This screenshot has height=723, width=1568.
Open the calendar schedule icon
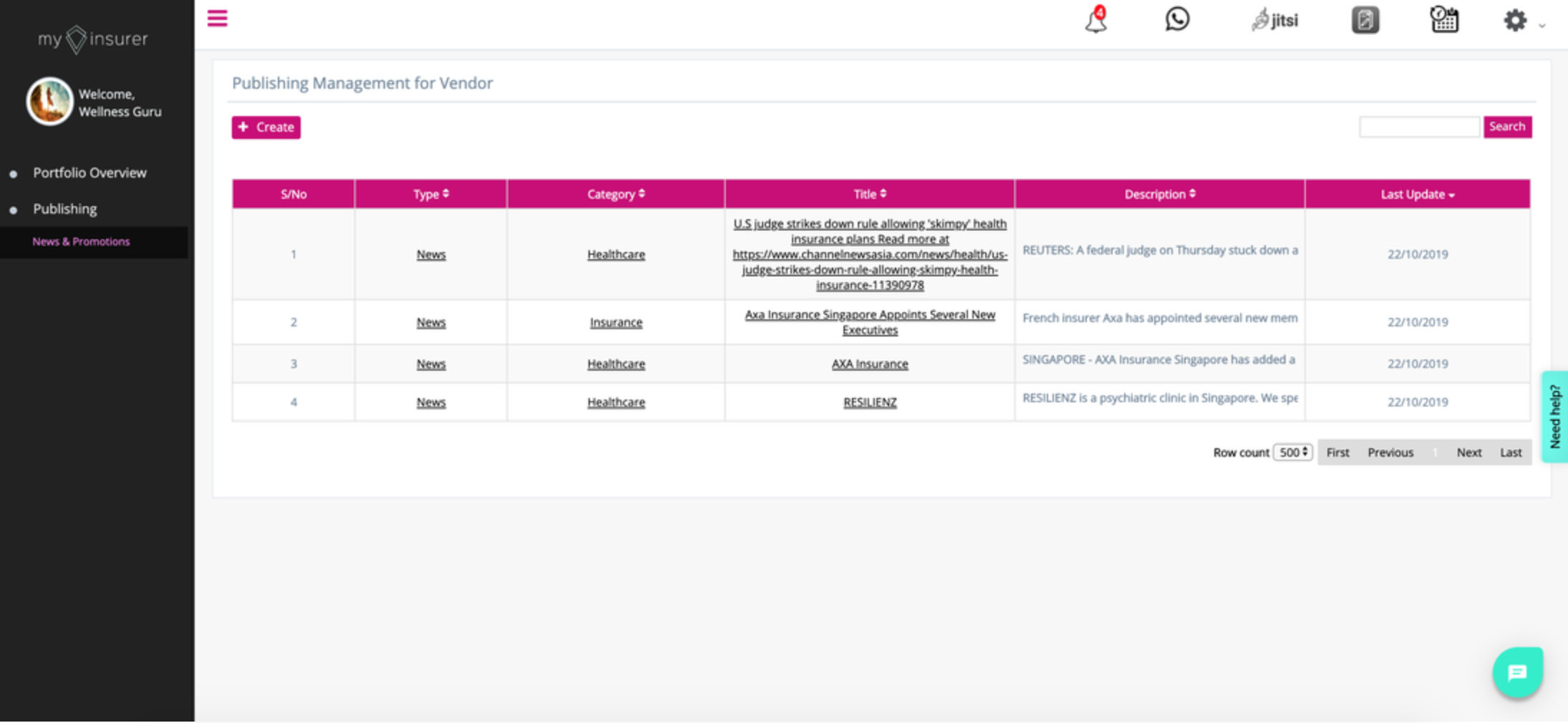(1444, 19)
